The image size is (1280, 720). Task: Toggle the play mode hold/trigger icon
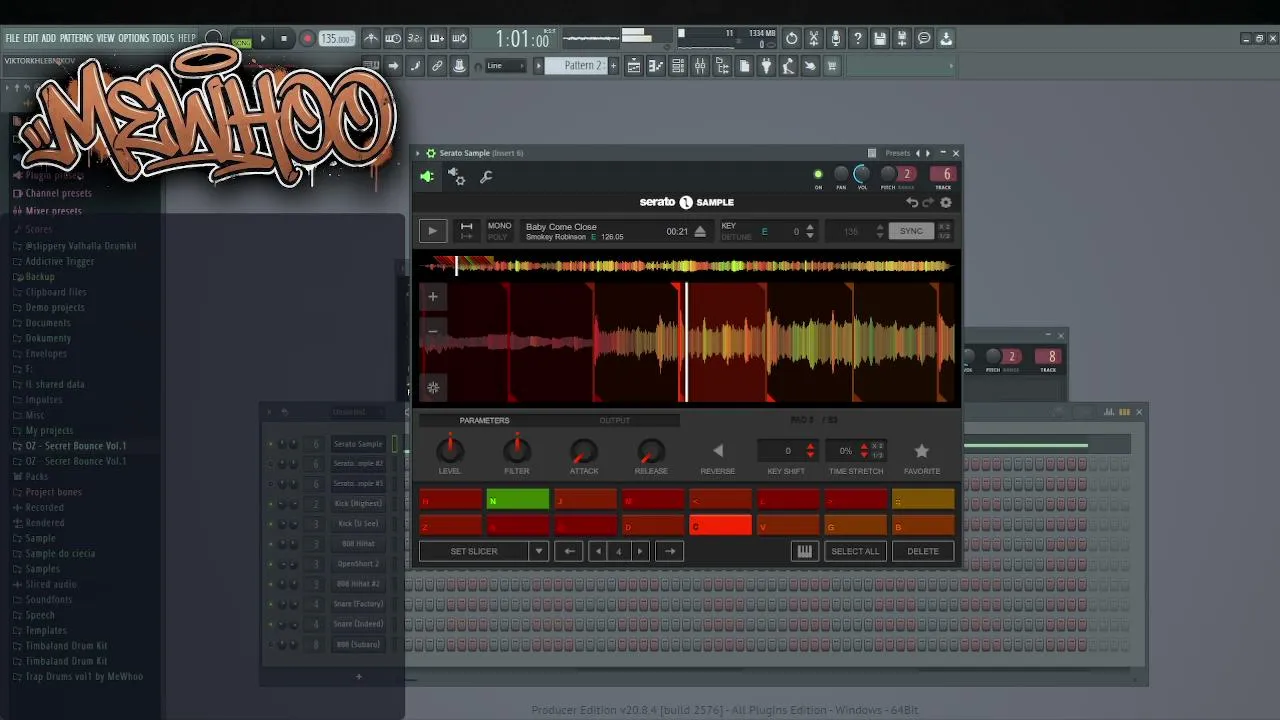tap(466, 231)
